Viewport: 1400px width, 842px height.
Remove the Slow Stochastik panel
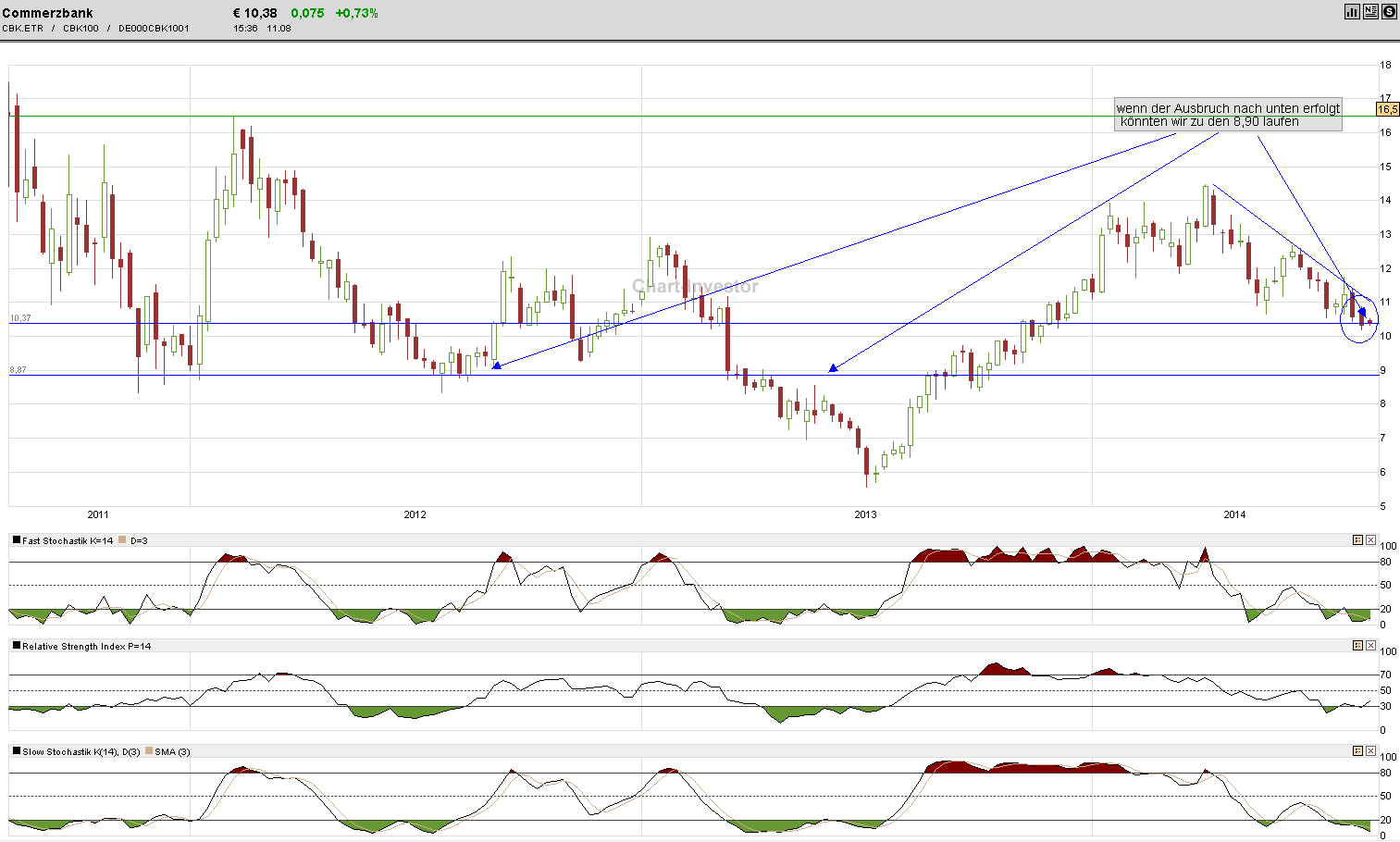tap(1370, 751)
